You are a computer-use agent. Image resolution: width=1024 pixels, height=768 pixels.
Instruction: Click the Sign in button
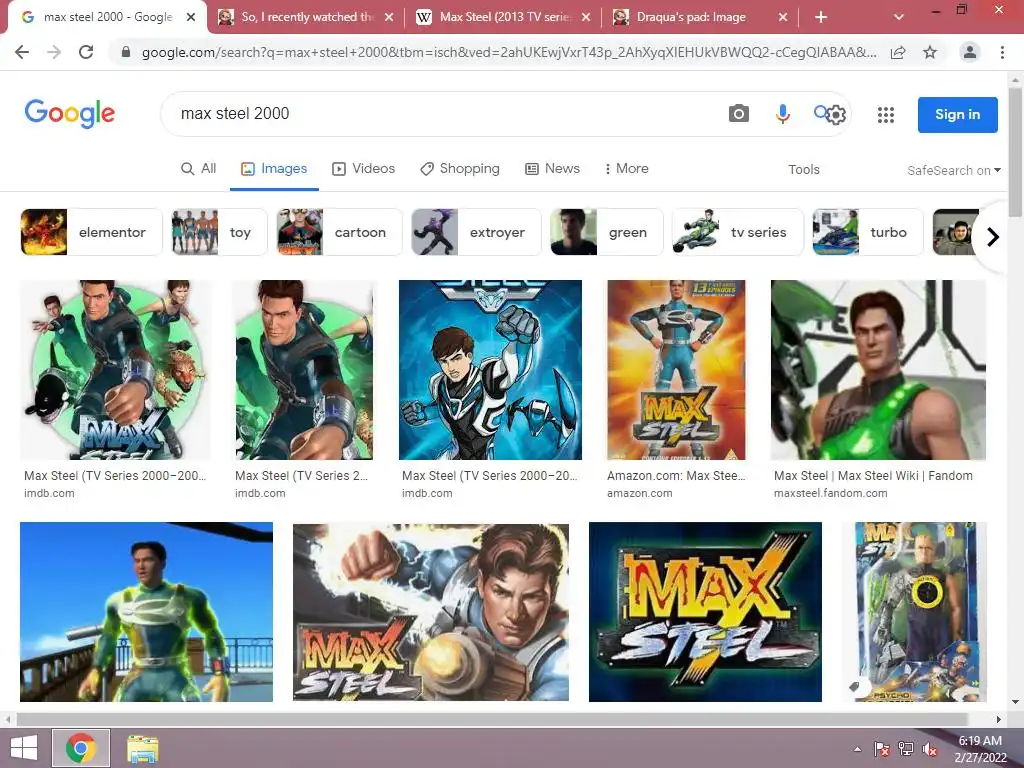957,114
